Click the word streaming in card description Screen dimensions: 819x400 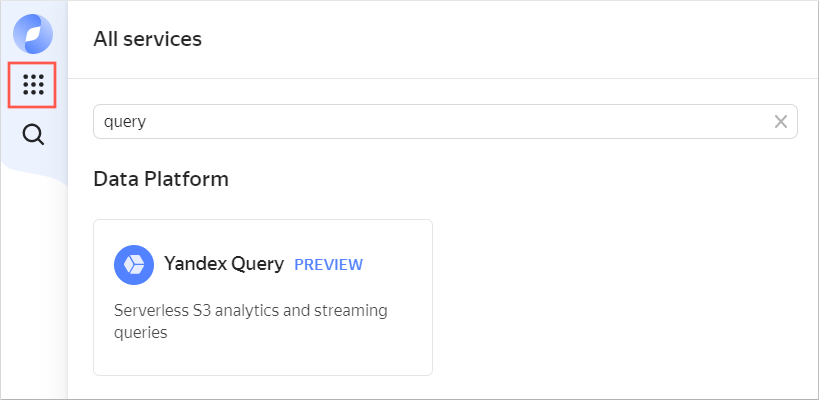point(345,310)
